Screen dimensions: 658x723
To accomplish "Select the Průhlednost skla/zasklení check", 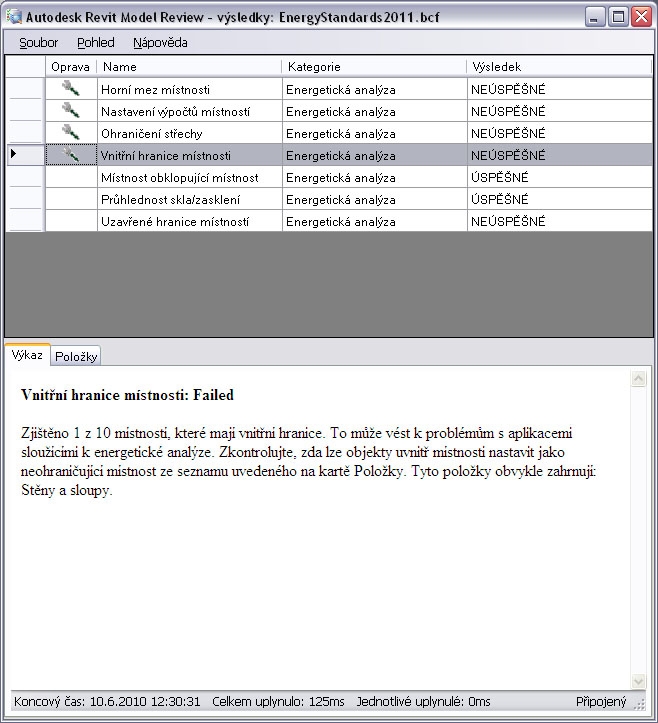I will coord(190,200).
